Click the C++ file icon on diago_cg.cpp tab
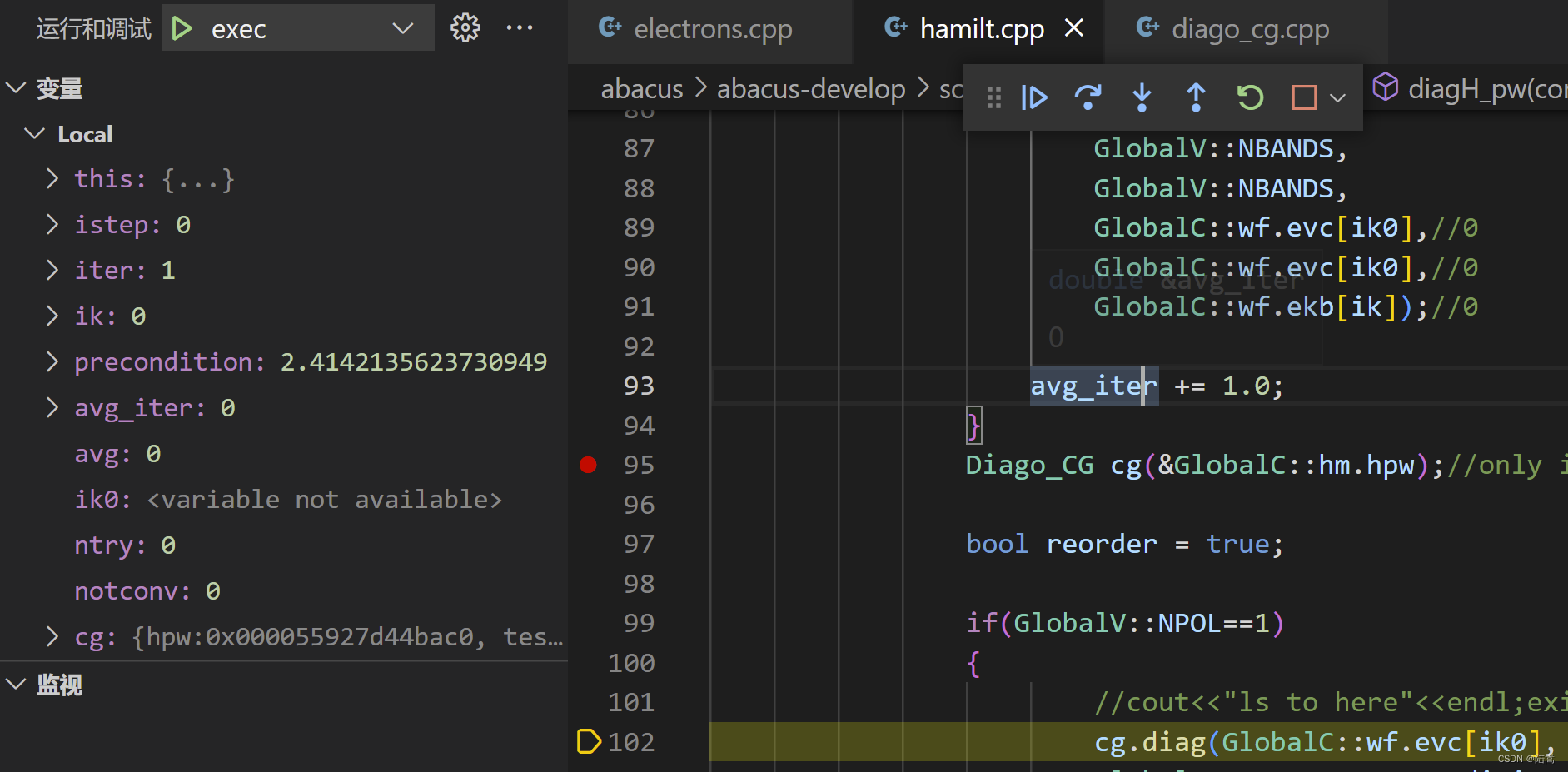This screenshot has height=772, width=1568. [x=1148, y=27]
